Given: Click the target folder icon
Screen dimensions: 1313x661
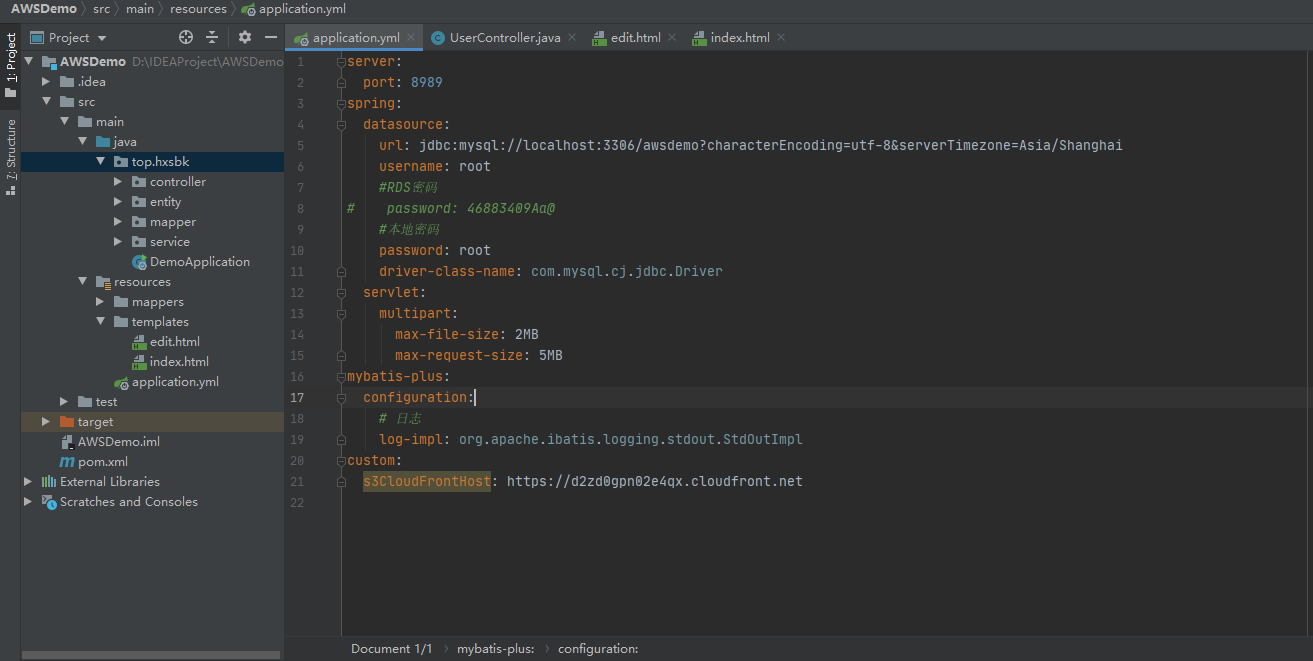Looking at the screenshot, I should tap(67, 422).
